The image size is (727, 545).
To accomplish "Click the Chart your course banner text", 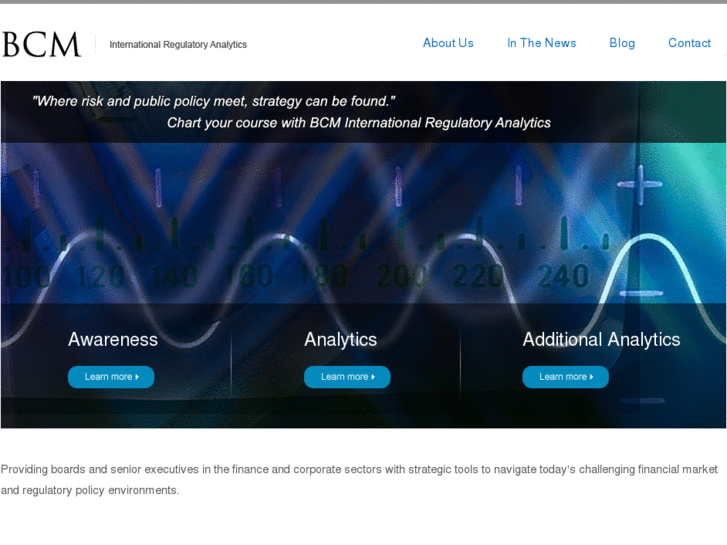I will [358, 123].
